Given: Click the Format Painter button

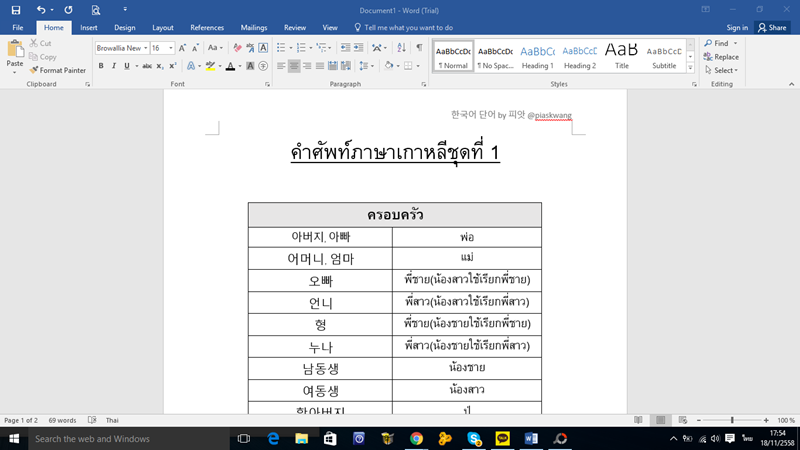Looking at the screenshot, I should tap(58, 70).
